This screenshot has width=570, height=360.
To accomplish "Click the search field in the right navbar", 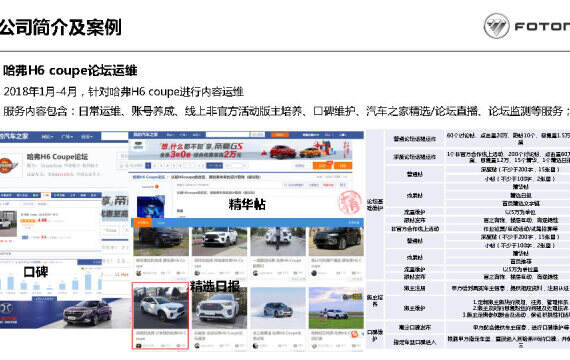I will [228, 135].
